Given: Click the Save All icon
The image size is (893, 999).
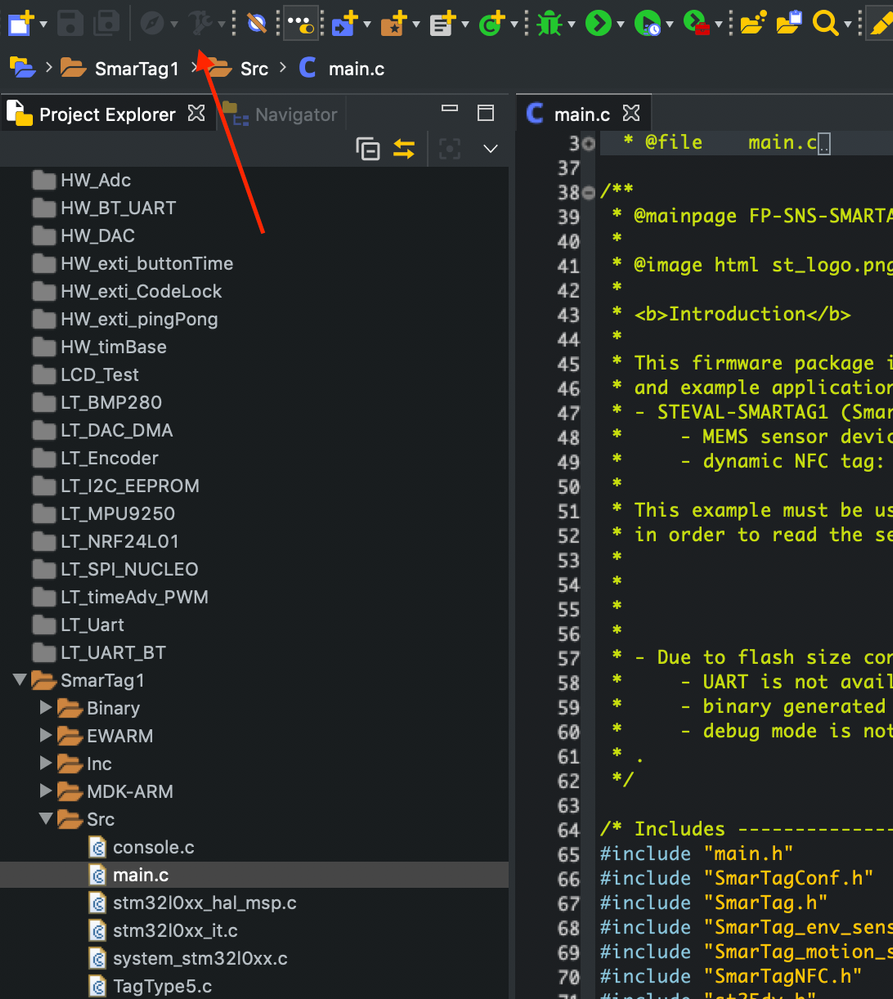Looking at the screenshot, I should [x=106, y=24].
